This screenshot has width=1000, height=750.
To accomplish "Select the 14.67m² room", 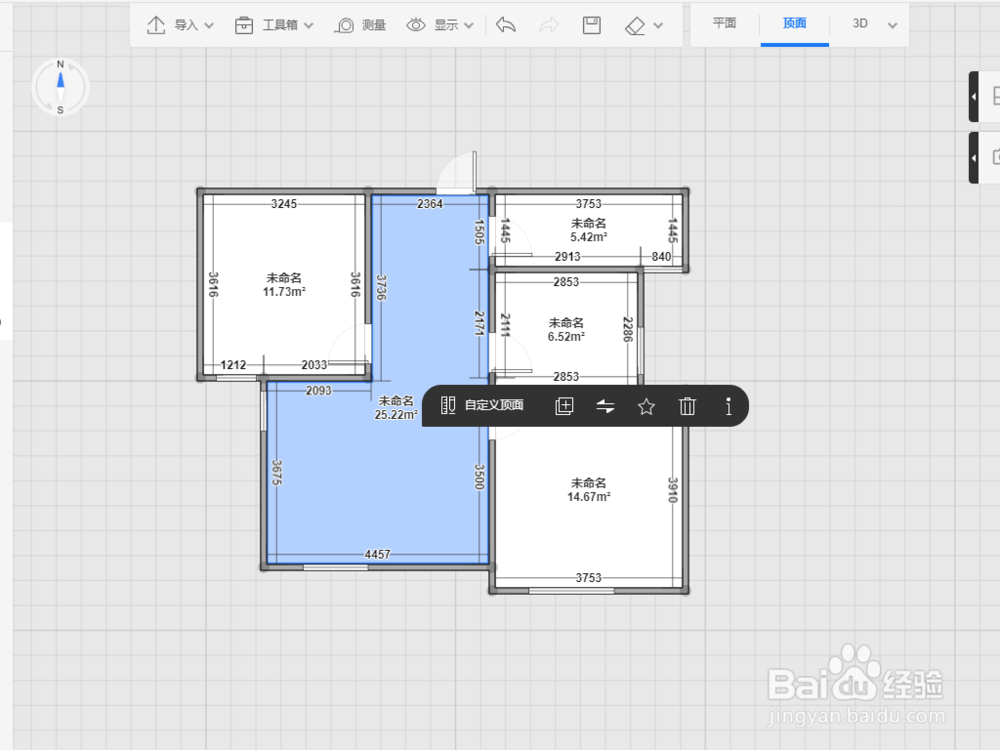I will [588, 490].
